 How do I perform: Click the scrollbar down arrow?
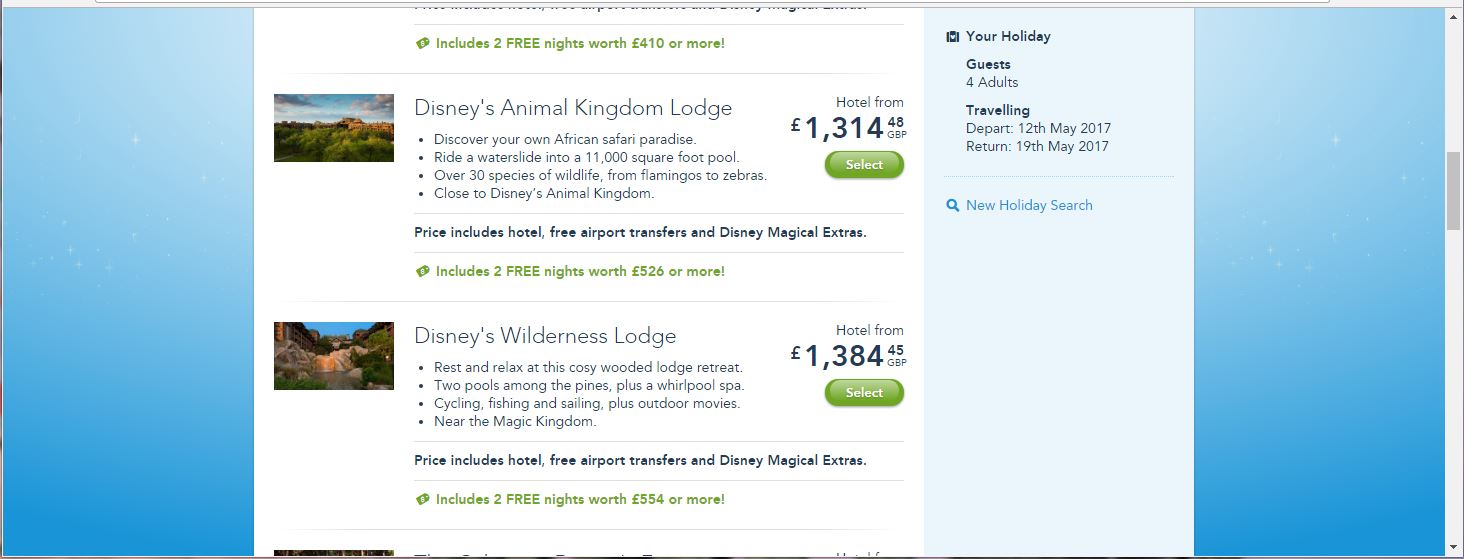pyautogui.click(x=1454, y=548)
